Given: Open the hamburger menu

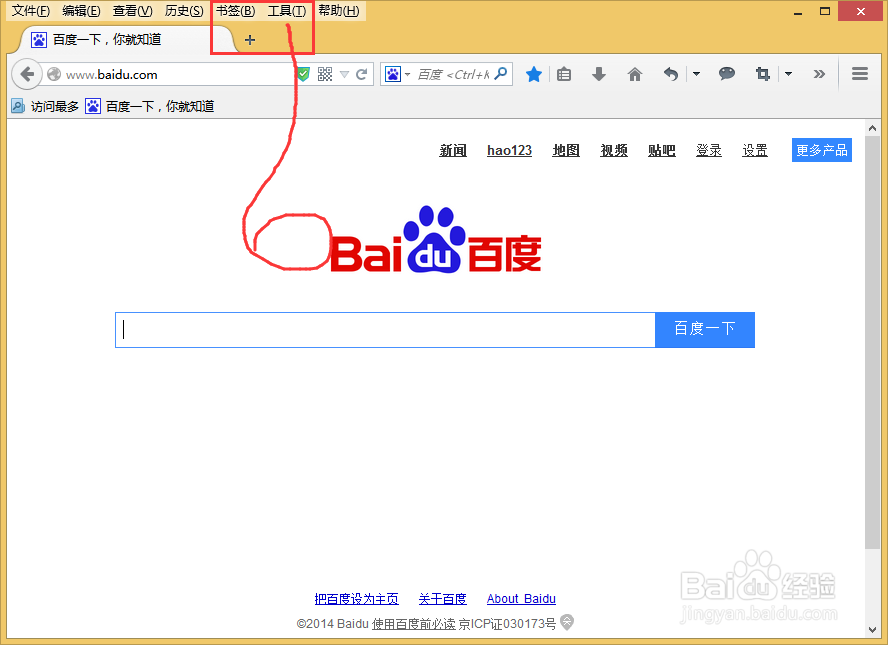Looking at the screenshot, I should [860, 74].
